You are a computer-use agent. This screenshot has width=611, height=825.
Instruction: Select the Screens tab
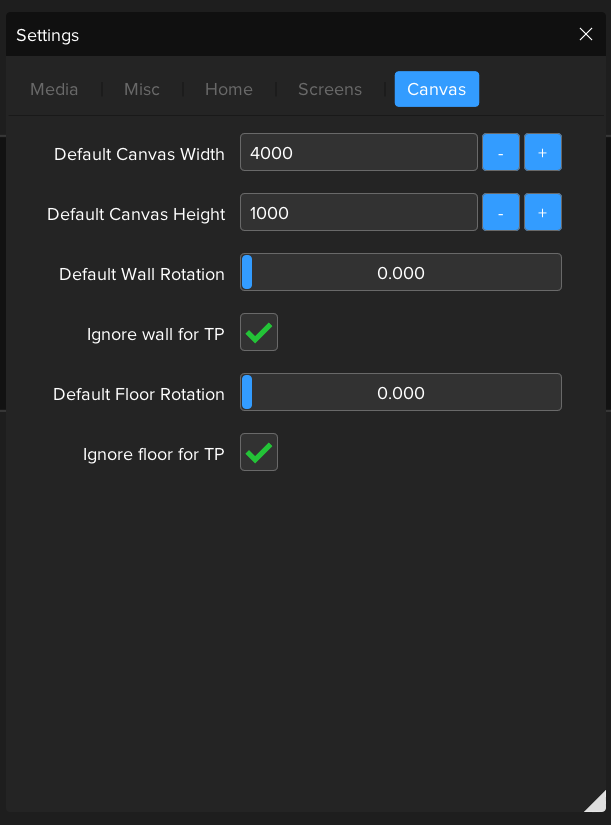pos(330,89)
